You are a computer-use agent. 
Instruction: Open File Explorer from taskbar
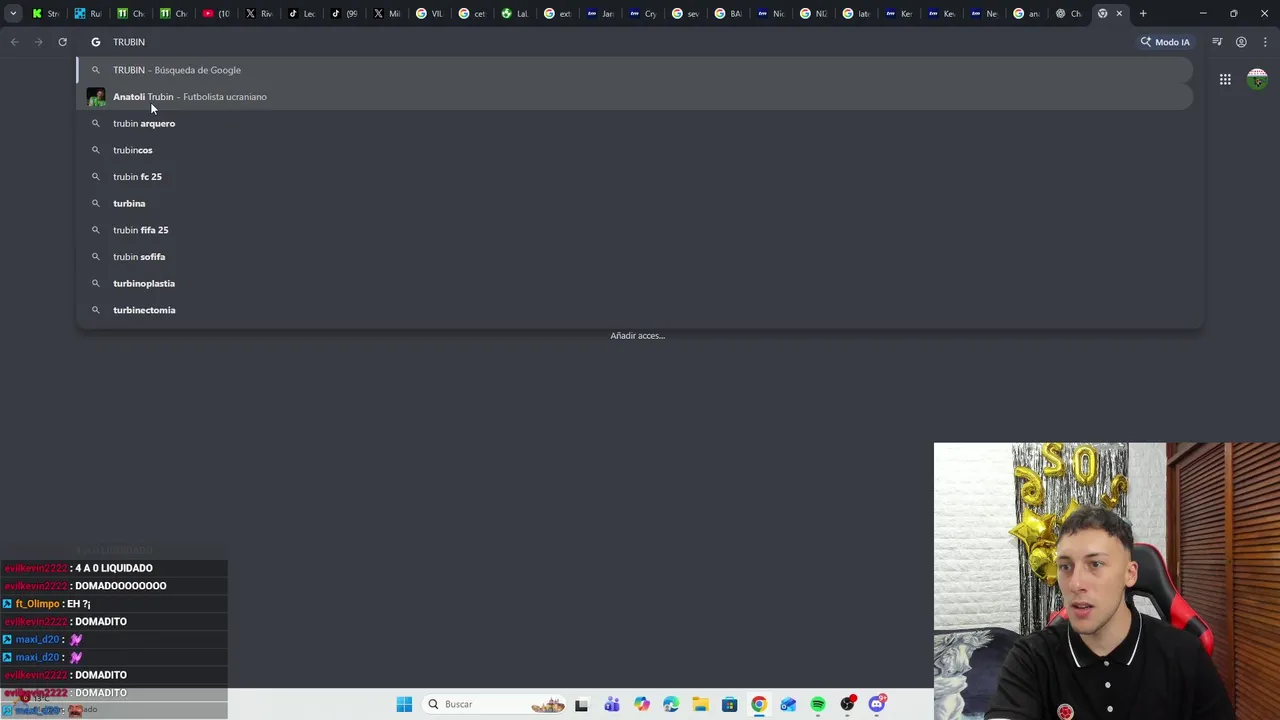(x=700, y=704)
